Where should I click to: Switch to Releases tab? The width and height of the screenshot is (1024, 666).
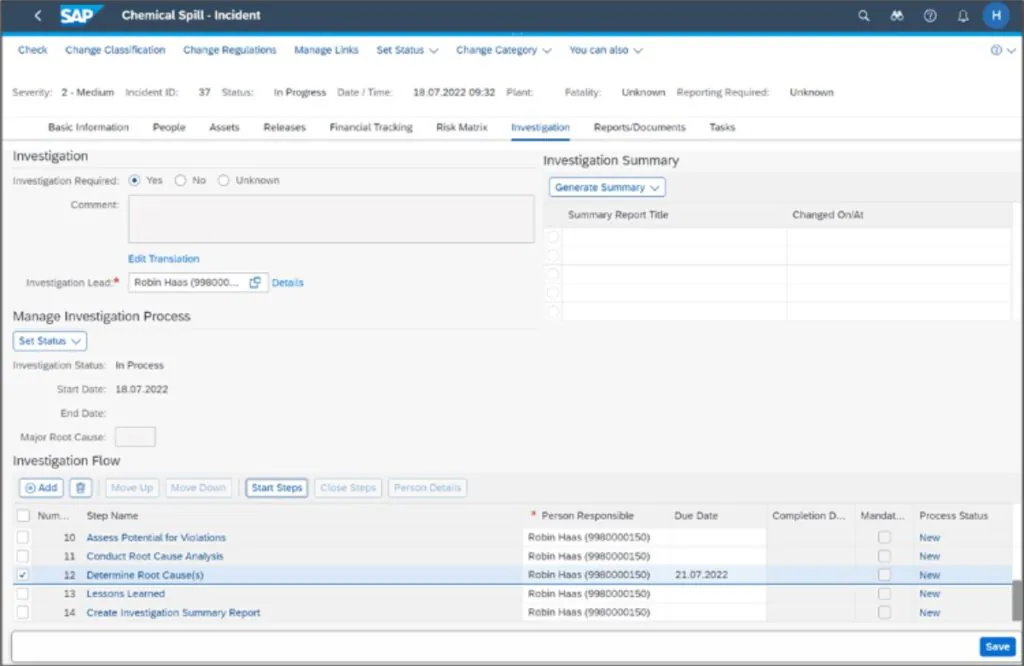[284, 127]
